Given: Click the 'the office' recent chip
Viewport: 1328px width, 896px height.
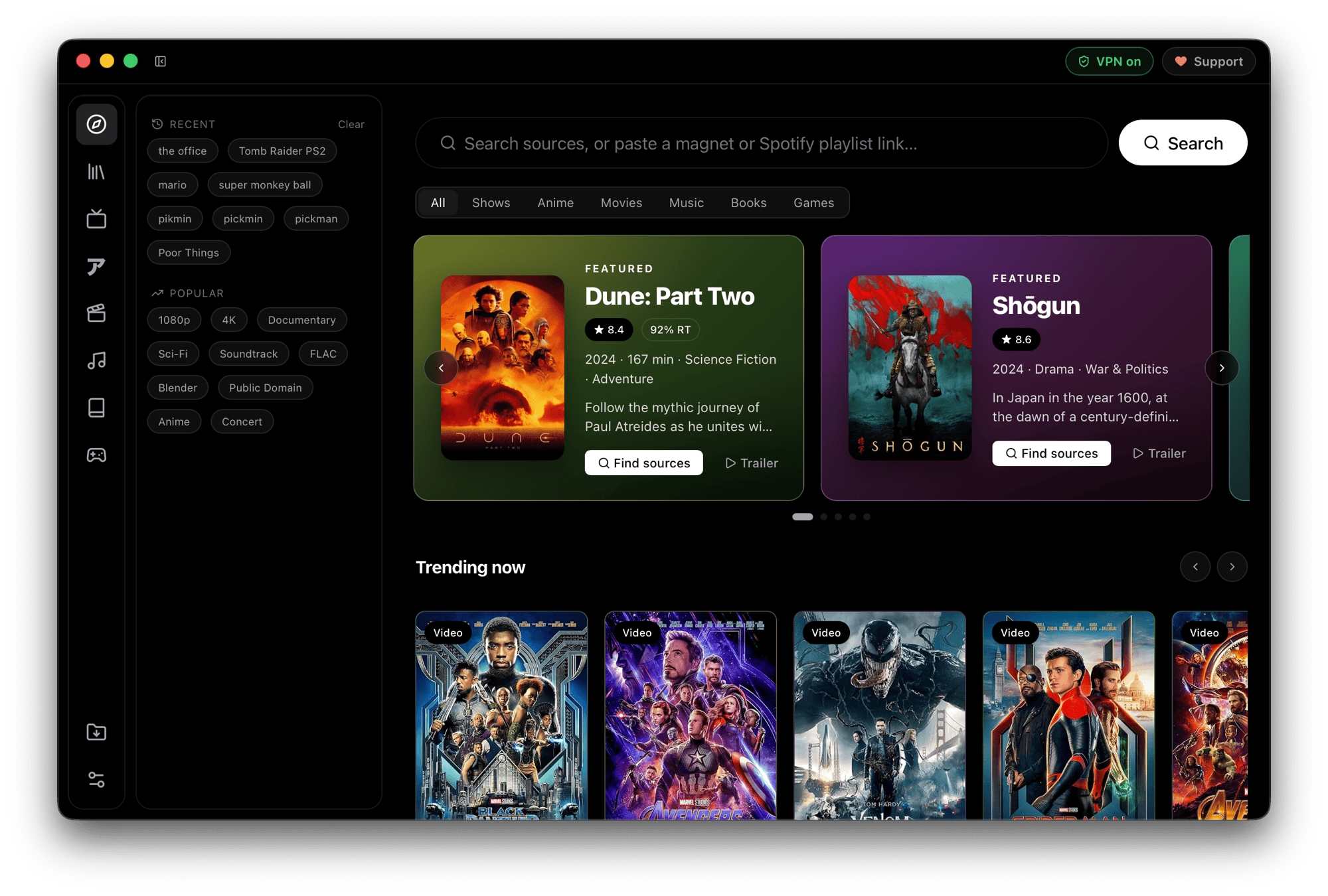Looking at the screenshot, I should coord(182,151).
